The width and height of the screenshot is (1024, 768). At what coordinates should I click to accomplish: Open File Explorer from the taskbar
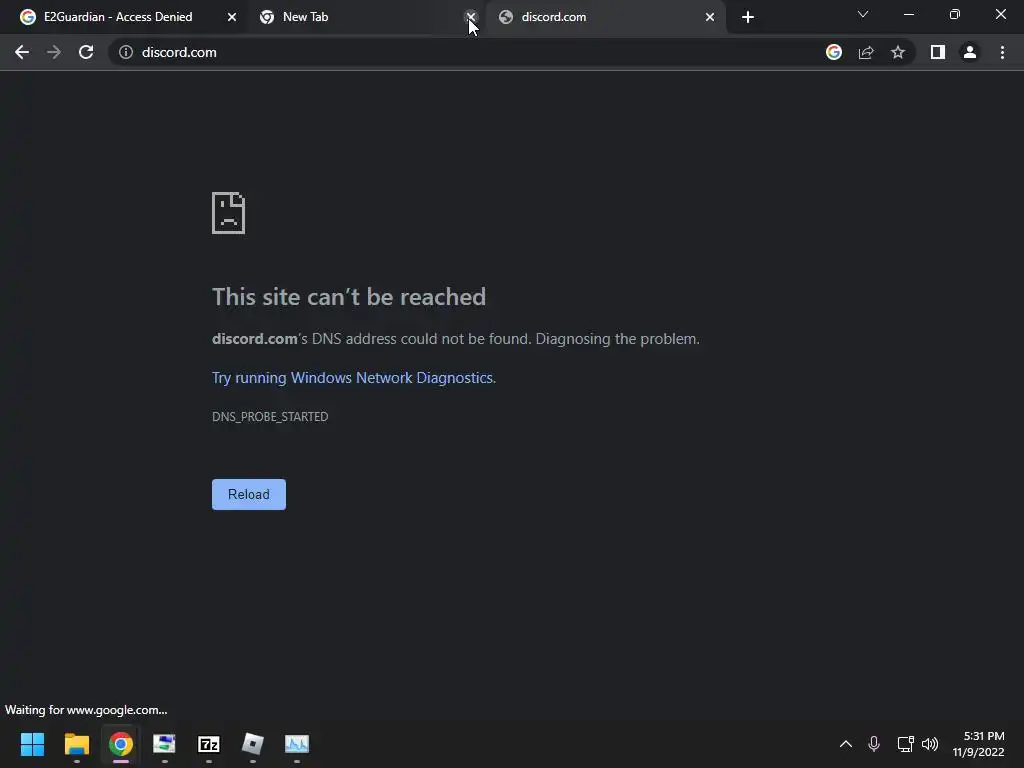(76, 744)
